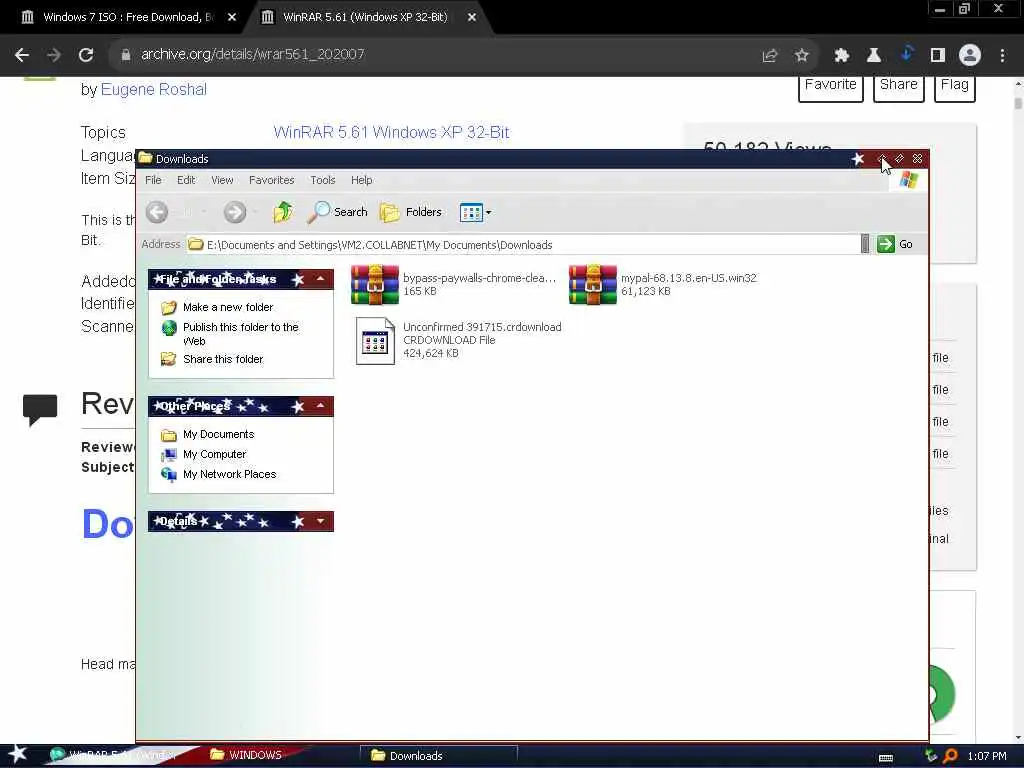1024x768 pixels.
Task: Close the WinRAR 5.61 browser tab
Action: 472,18
